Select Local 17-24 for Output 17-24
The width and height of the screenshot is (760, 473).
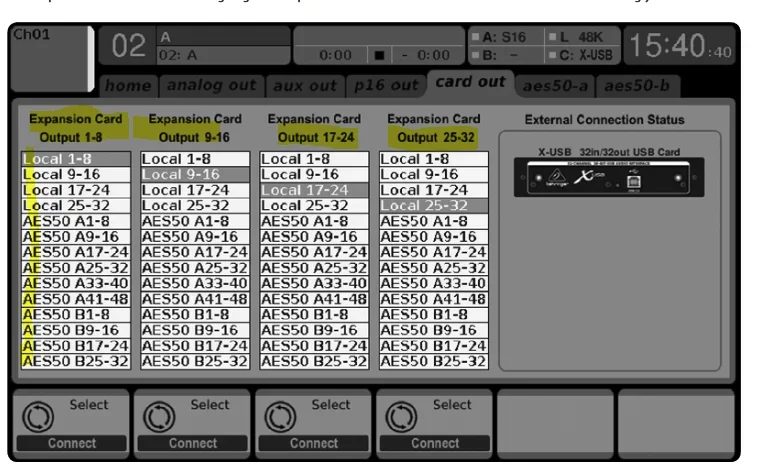(x=315, y=190)
